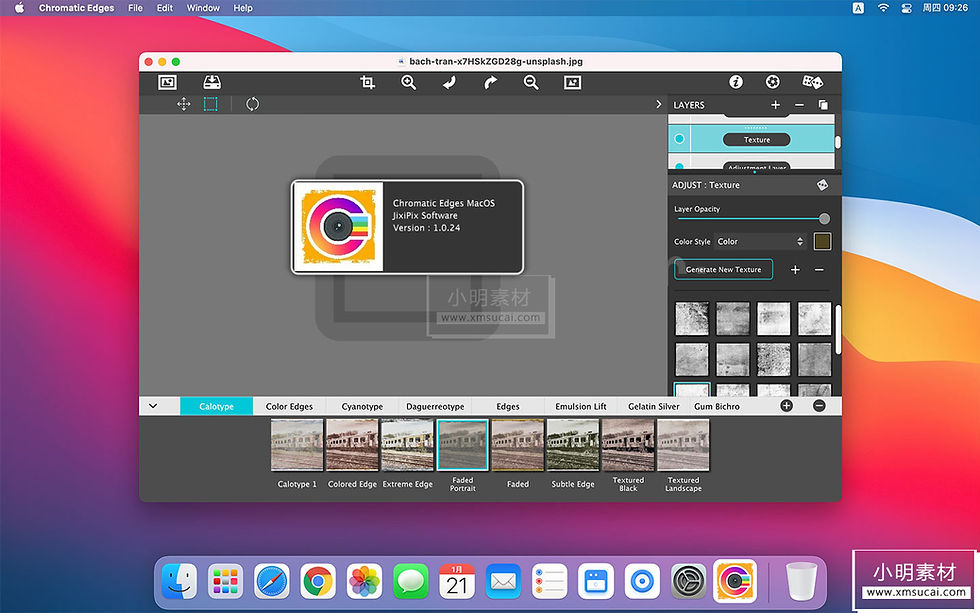Image resolution: width=980 pixels, height=613 pixels.
Task: Switch to Edges tab
Action: [508, 406]
